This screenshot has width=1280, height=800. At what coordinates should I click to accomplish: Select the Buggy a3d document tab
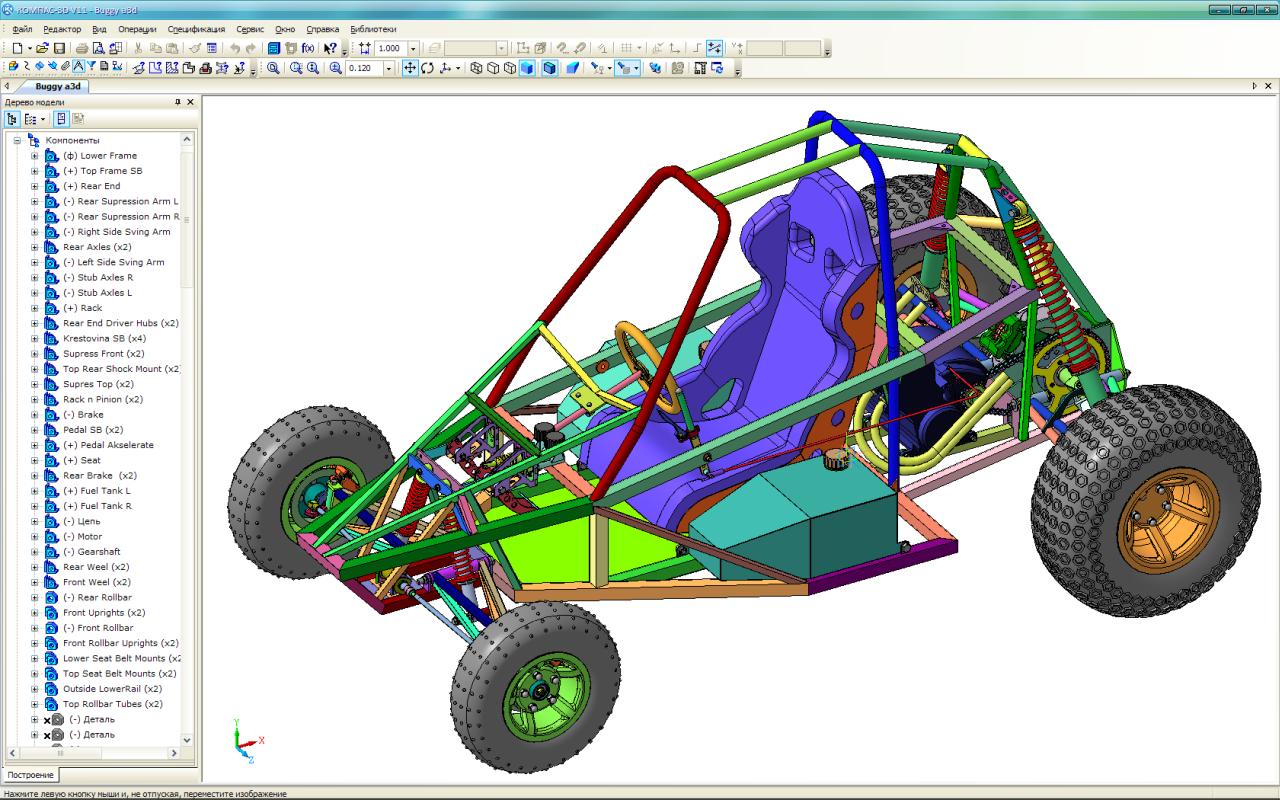[x=58, y=86]
